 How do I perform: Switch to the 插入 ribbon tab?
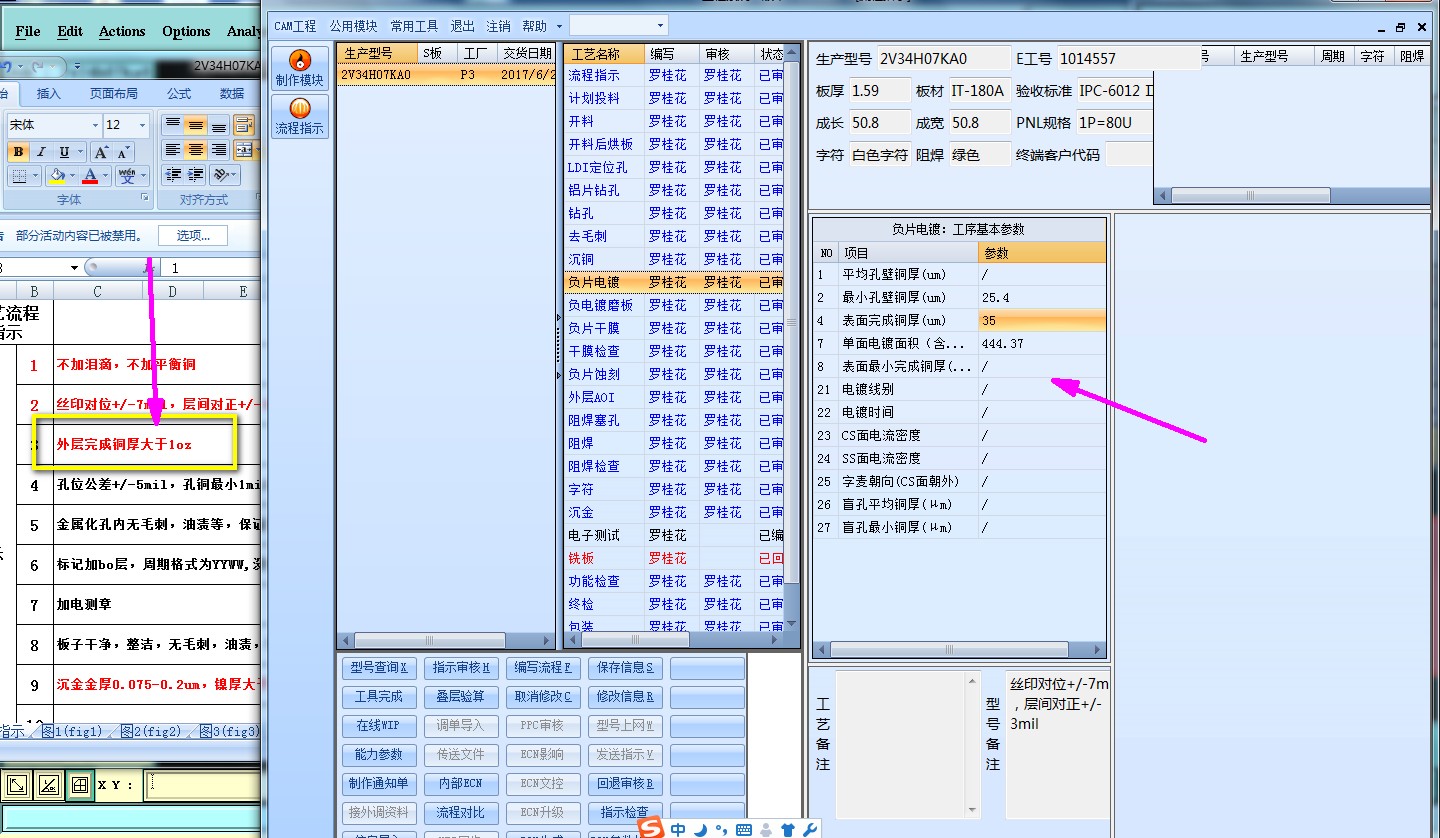pos(48,93)
